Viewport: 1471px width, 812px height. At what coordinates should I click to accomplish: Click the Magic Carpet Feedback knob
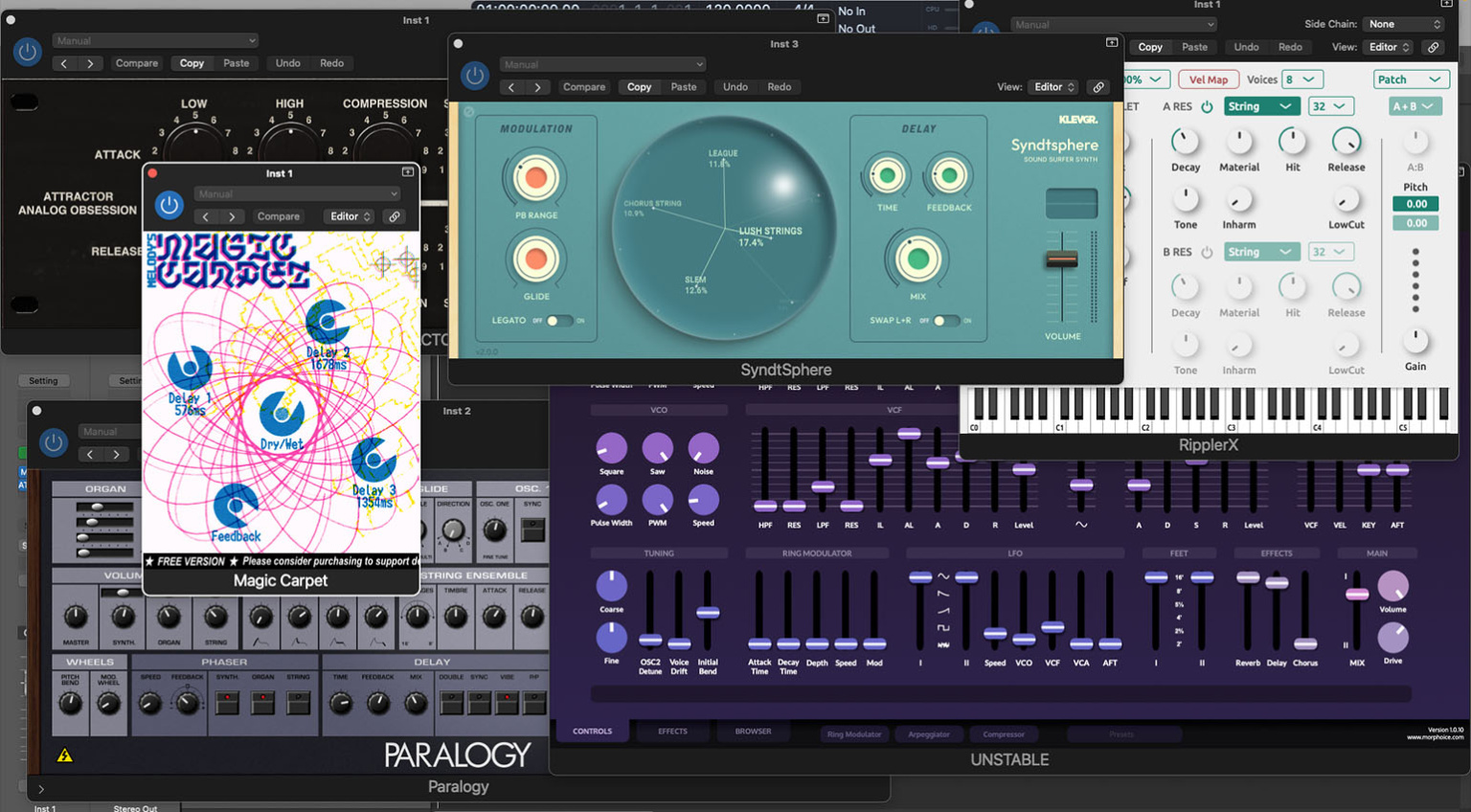pyautogui.click(x=236, y=506)
